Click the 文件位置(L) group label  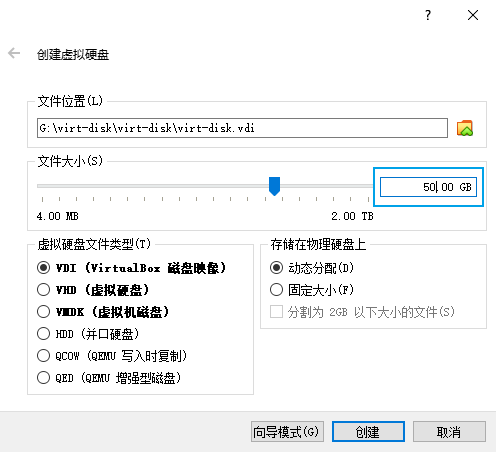point(70,101)
